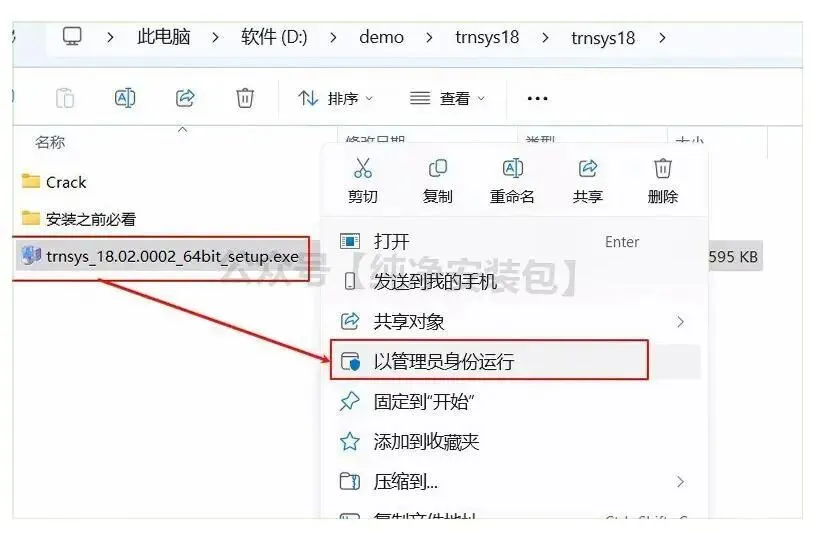Choose 添加到收藏夹 menu entry

515,441
